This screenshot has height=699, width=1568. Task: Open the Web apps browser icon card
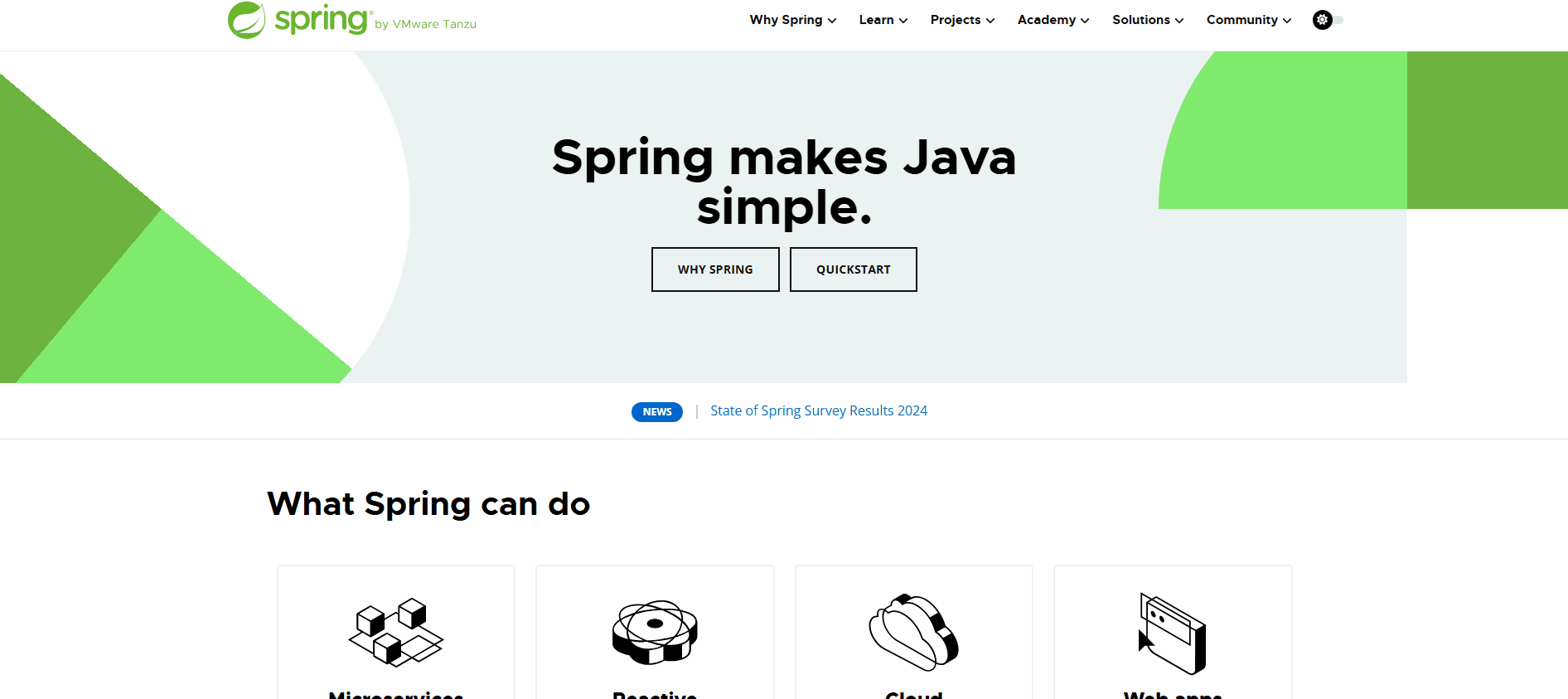(1173, 633)
